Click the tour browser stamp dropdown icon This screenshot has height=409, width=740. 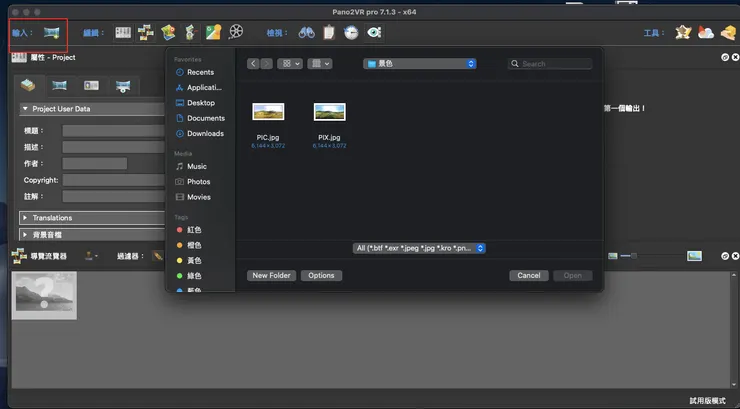coord(91,256)
